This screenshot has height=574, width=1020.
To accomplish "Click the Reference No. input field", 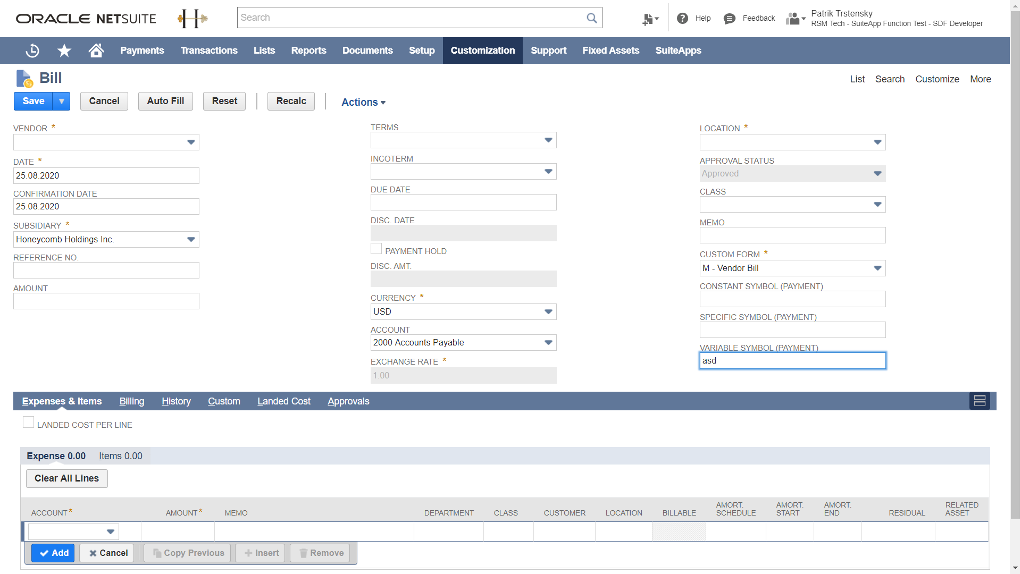I will pos(106,271).
